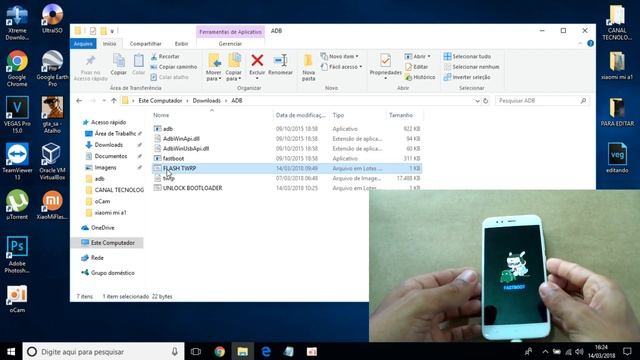
Task: Open CANAL TECNOLOG folder in sidebar
Action: point(119,190)
